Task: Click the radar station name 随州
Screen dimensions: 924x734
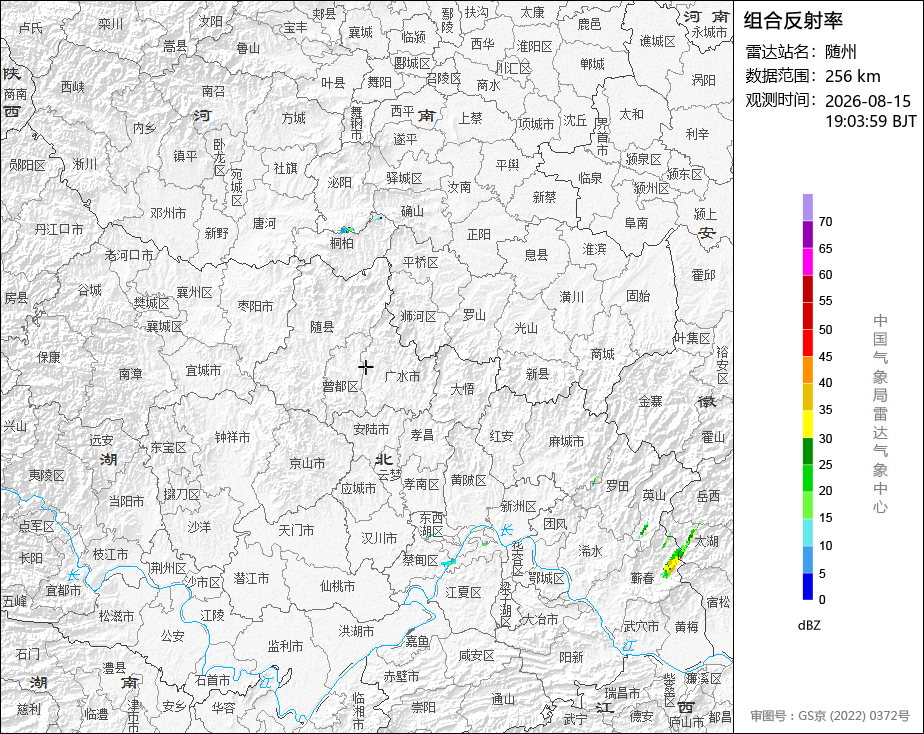Action: click(x=840, y=52)
